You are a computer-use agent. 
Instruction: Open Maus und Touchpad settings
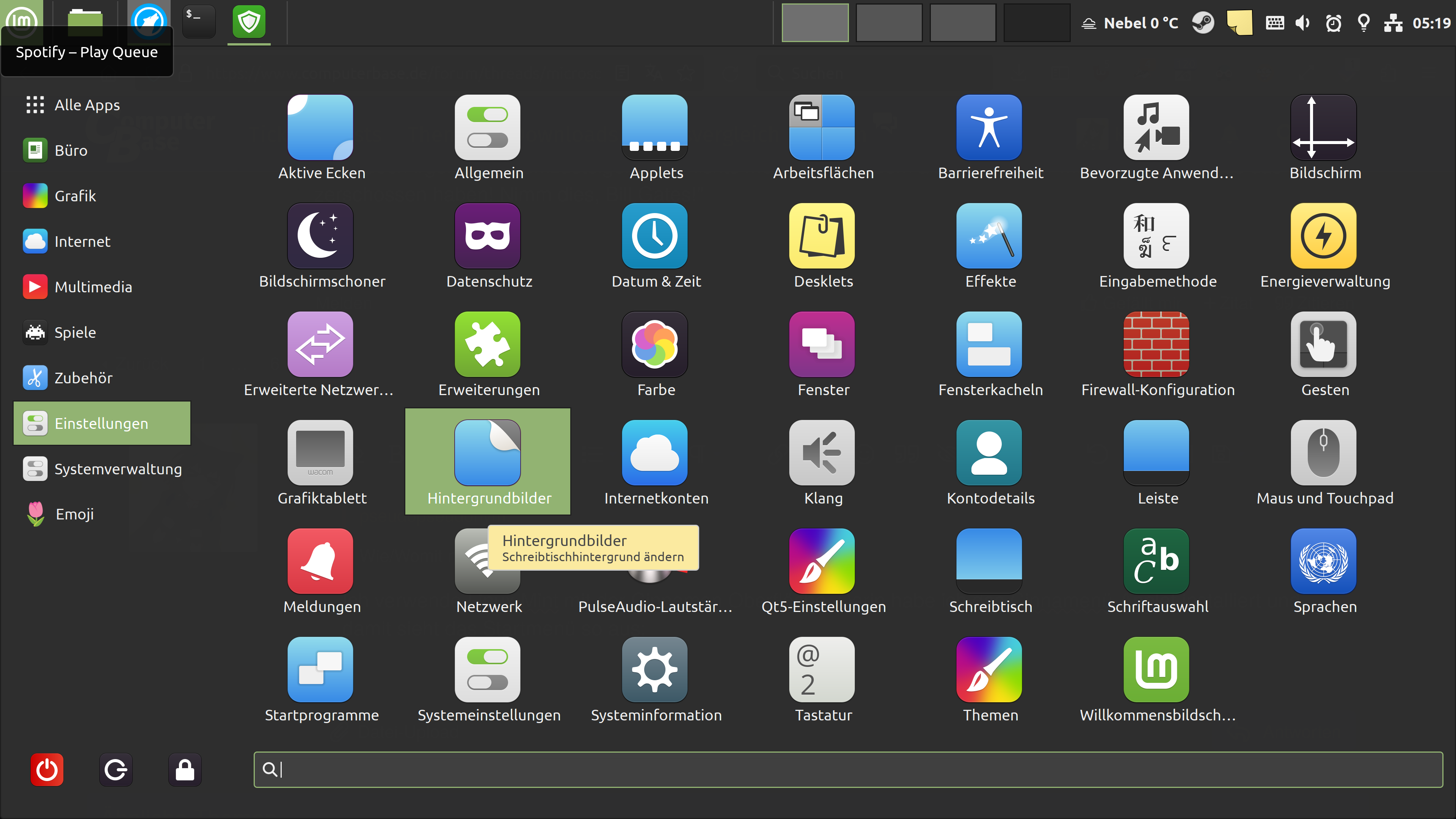pyautogui.click(x=1323, y=453)
